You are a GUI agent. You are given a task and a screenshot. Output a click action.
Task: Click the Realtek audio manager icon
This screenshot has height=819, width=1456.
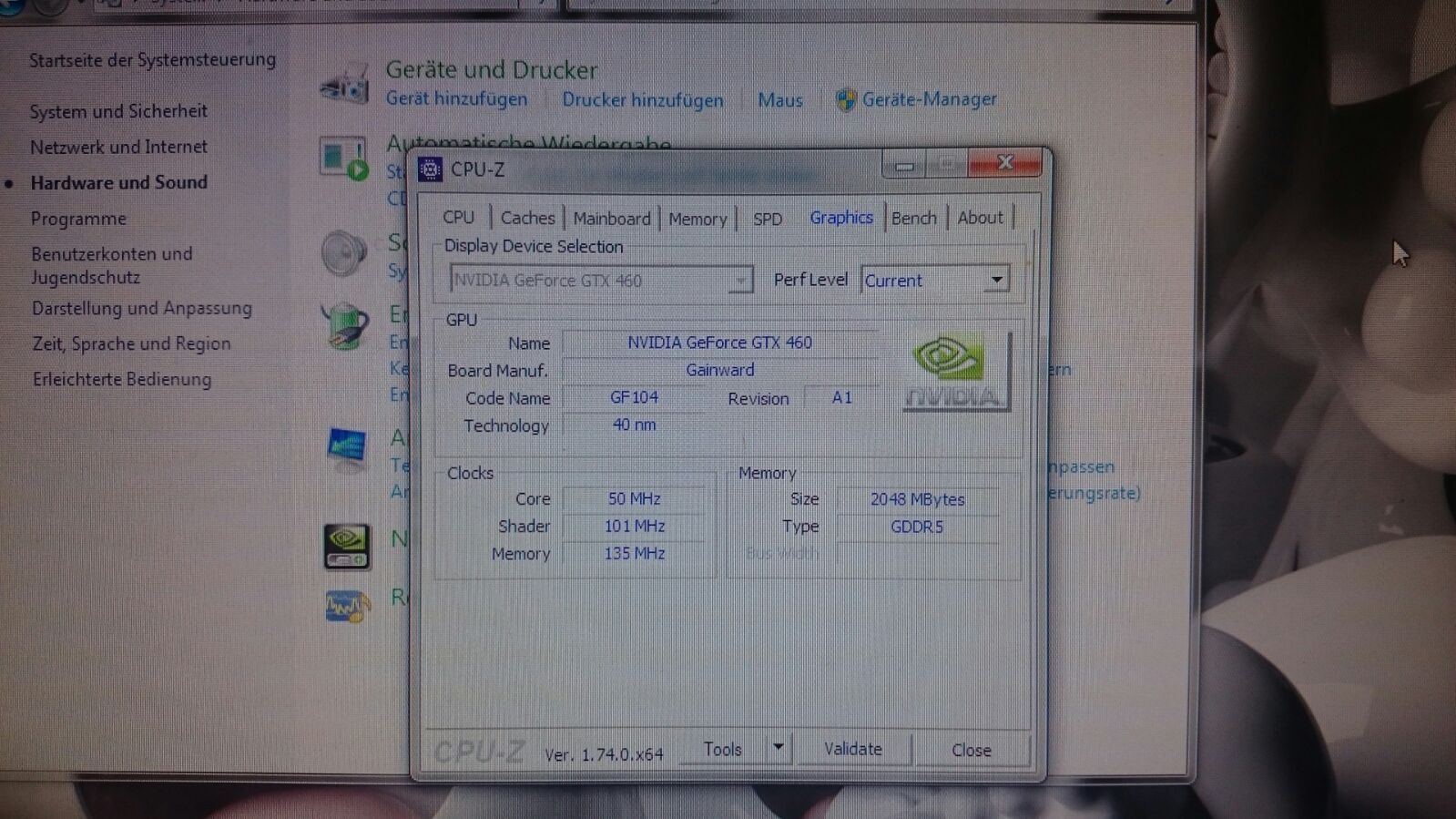[x=347, y=606]
